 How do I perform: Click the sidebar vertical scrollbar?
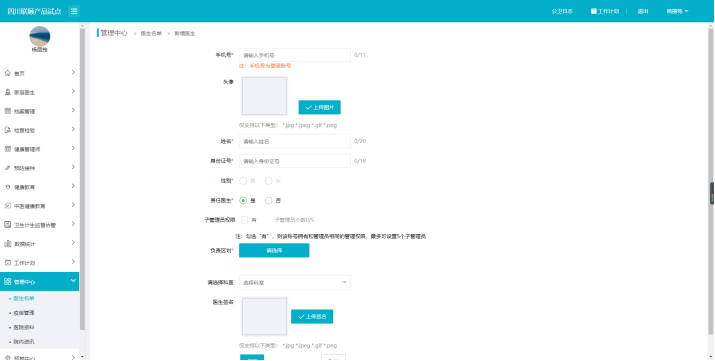pyautogui.click(x=82, y=179)
